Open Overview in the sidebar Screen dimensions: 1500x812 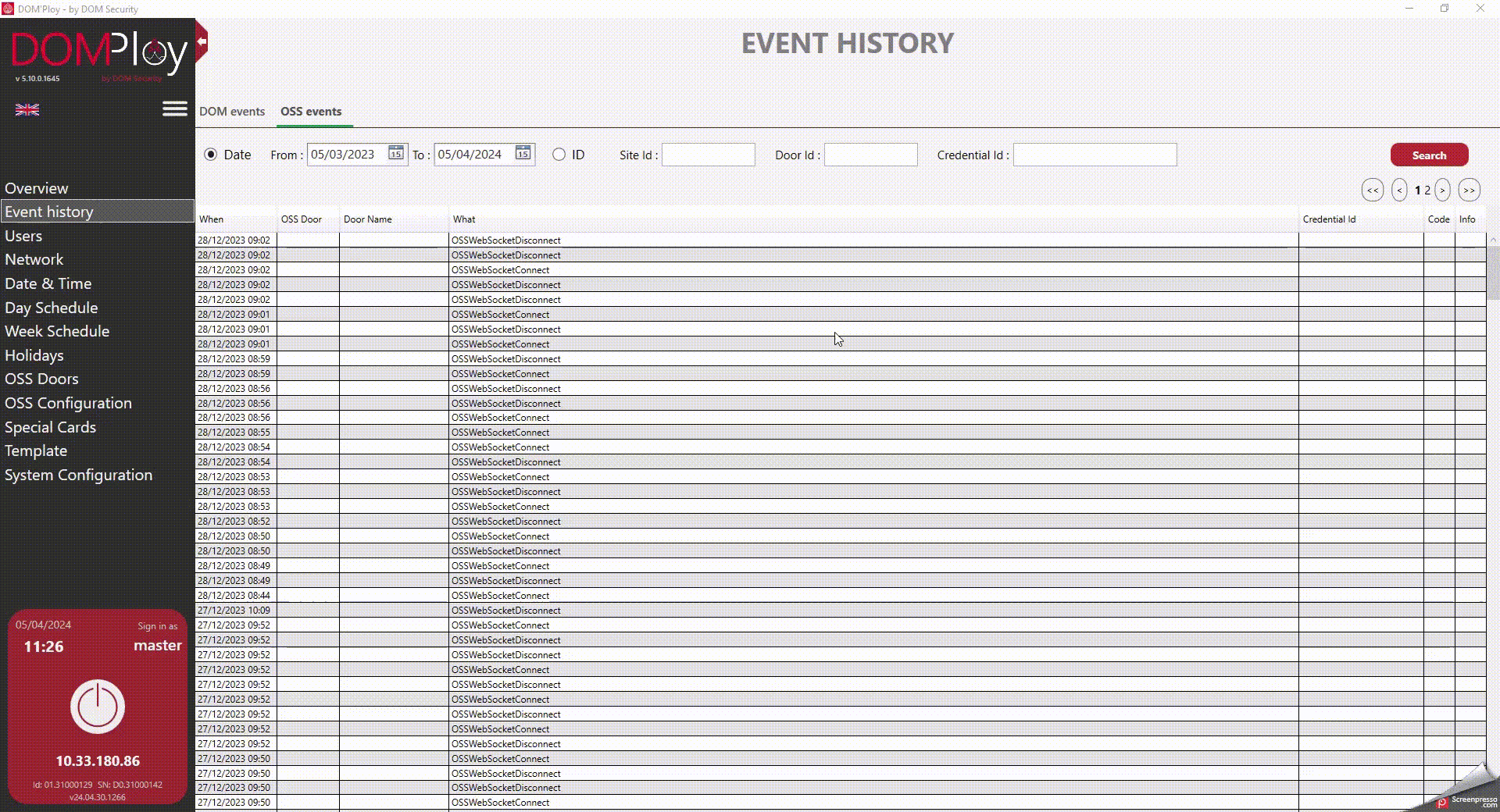tap(37, 188)
